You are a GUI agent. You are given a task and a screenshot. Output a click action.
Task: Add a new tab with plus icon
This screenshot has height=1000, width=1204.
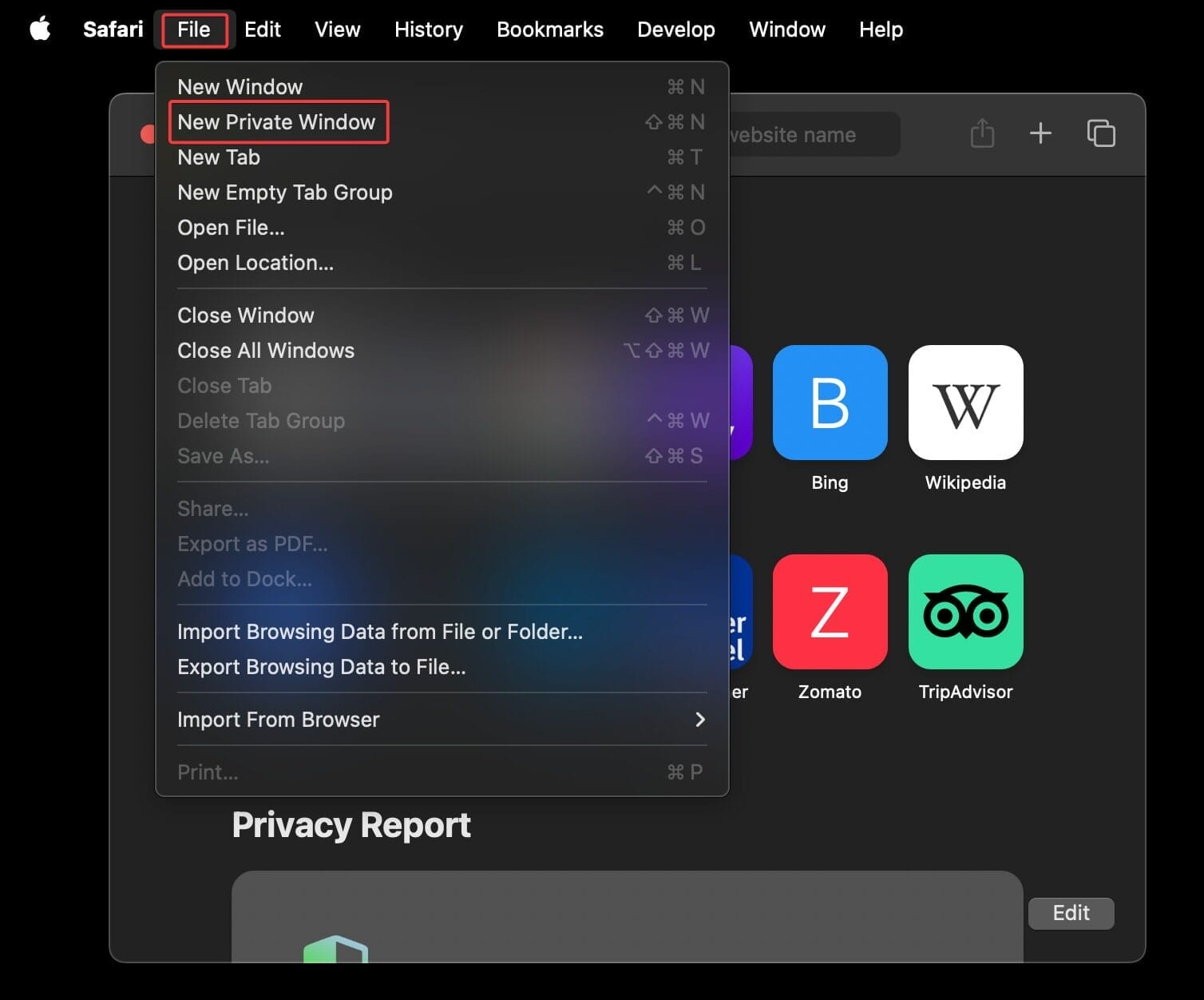(1040, 133)
